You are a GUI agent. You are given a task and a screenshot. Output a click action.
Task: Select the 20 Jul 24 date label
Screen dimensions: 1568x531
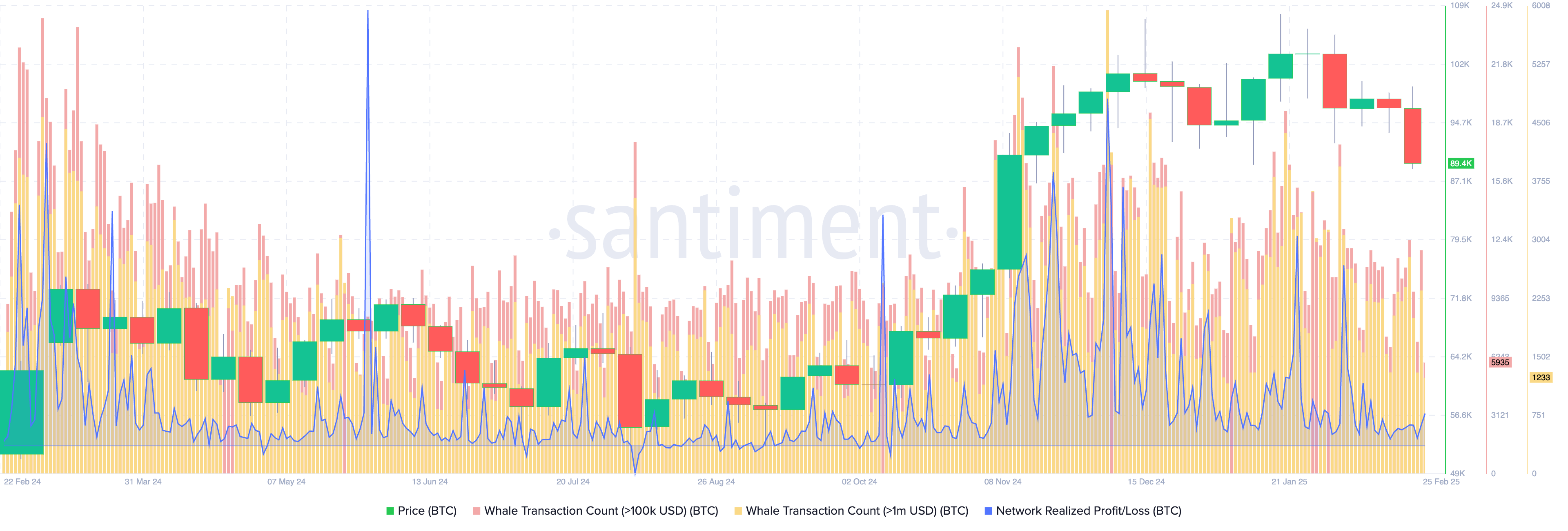click(573, 482)
